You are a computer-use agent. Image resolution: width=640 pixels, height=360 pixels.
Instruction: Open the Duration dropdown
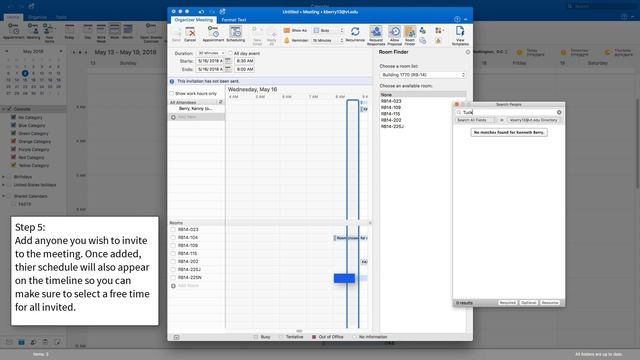point(211,53)
